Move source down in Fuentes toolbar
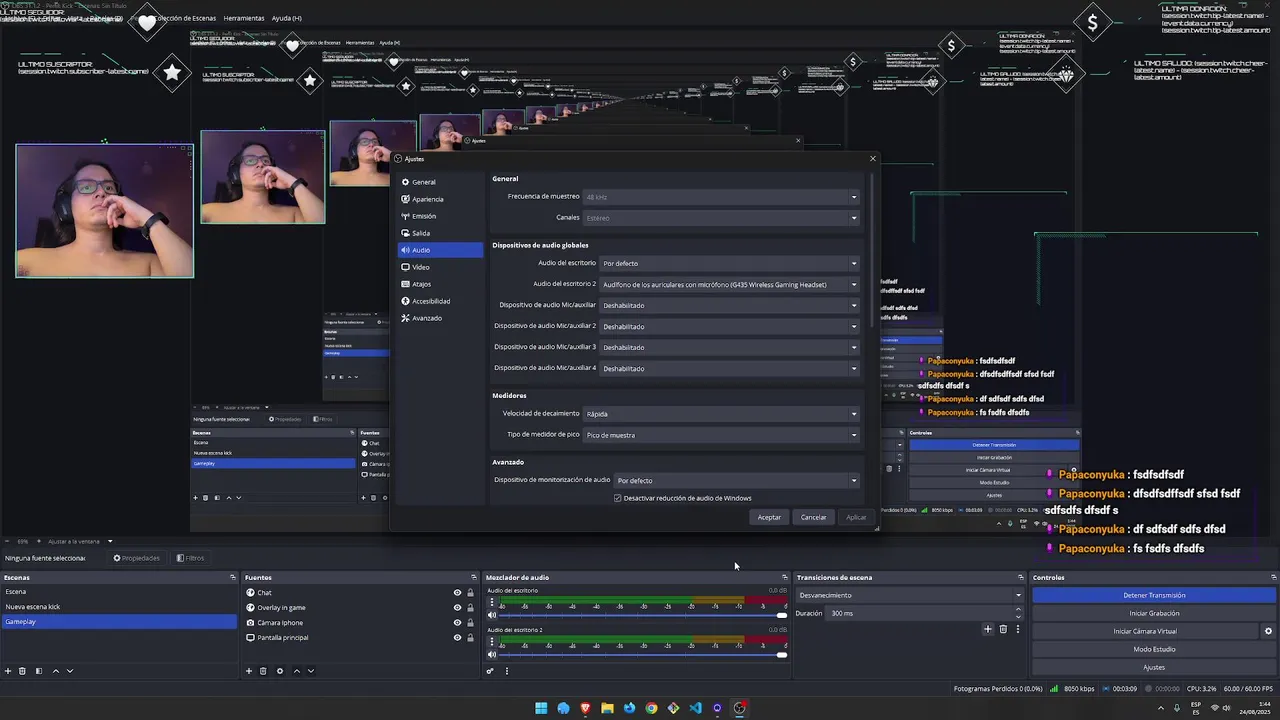The width and height of the screenshot is (1280, 720). point(310,671)
